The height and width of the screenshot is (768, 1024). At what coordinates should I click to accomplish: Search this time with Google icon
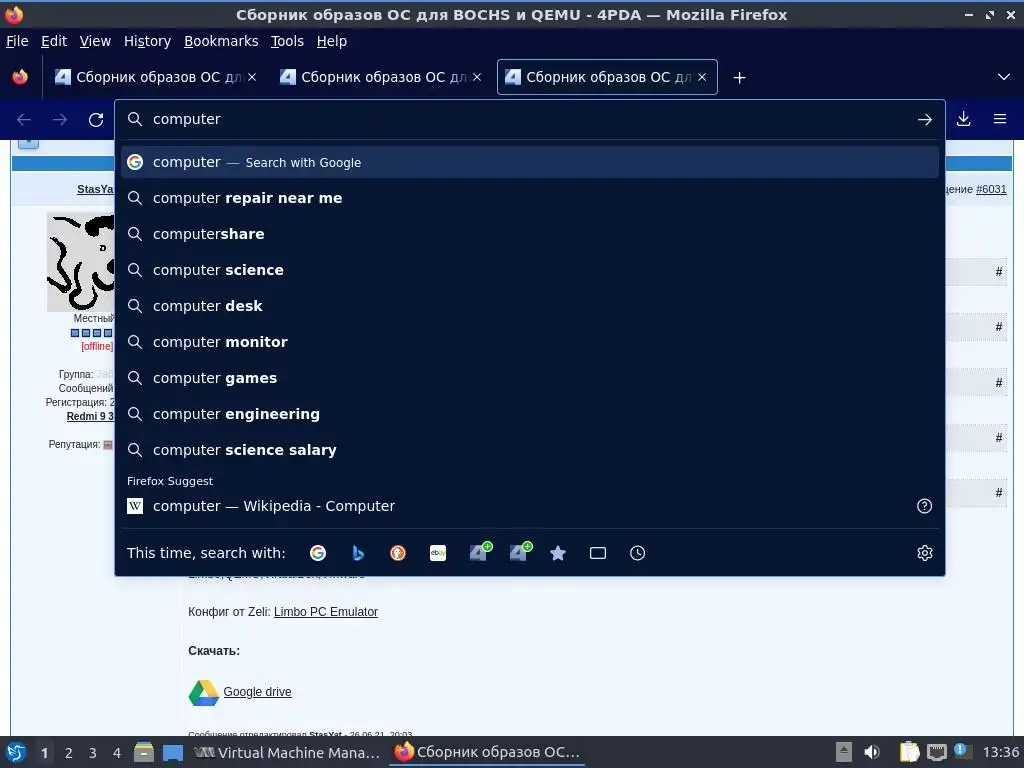click(x=318, y=553)
